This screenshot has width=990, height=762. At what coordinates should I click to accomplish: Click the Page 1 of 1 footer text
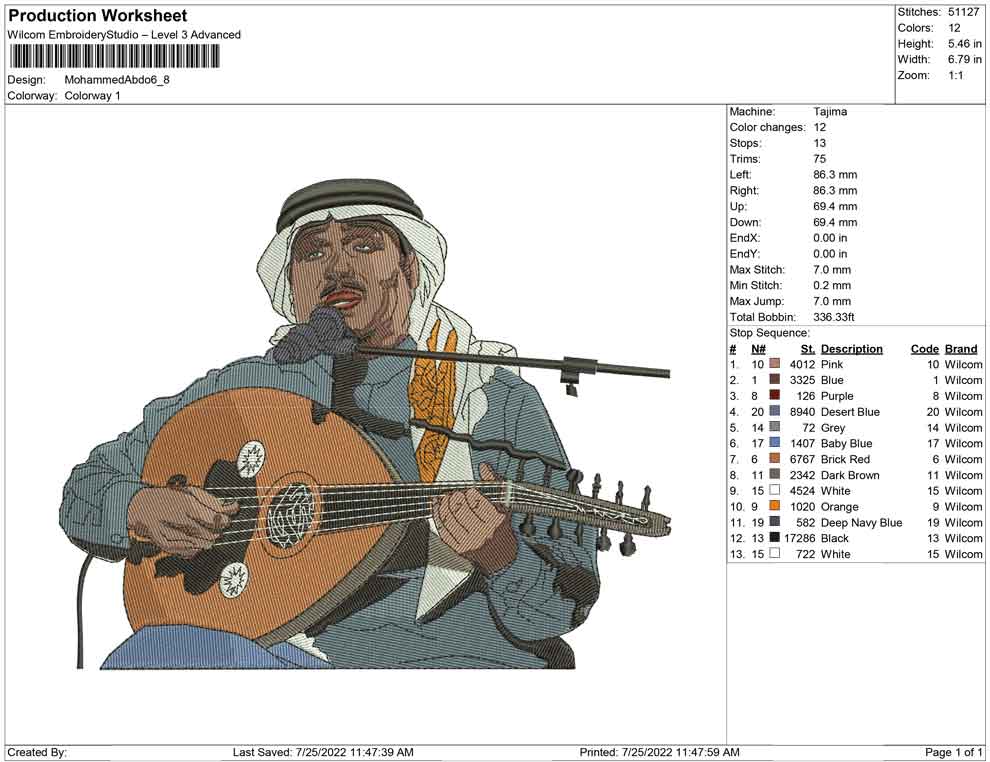coord(953,752)
